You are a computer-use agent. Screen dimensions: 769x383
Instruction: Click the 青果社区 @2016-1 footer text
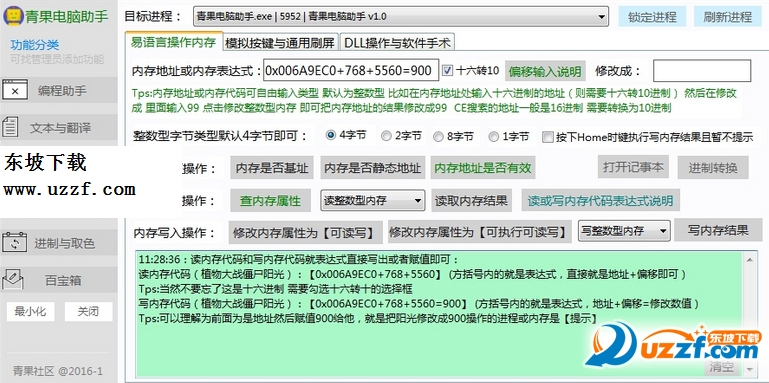click(x=57, y=371)
